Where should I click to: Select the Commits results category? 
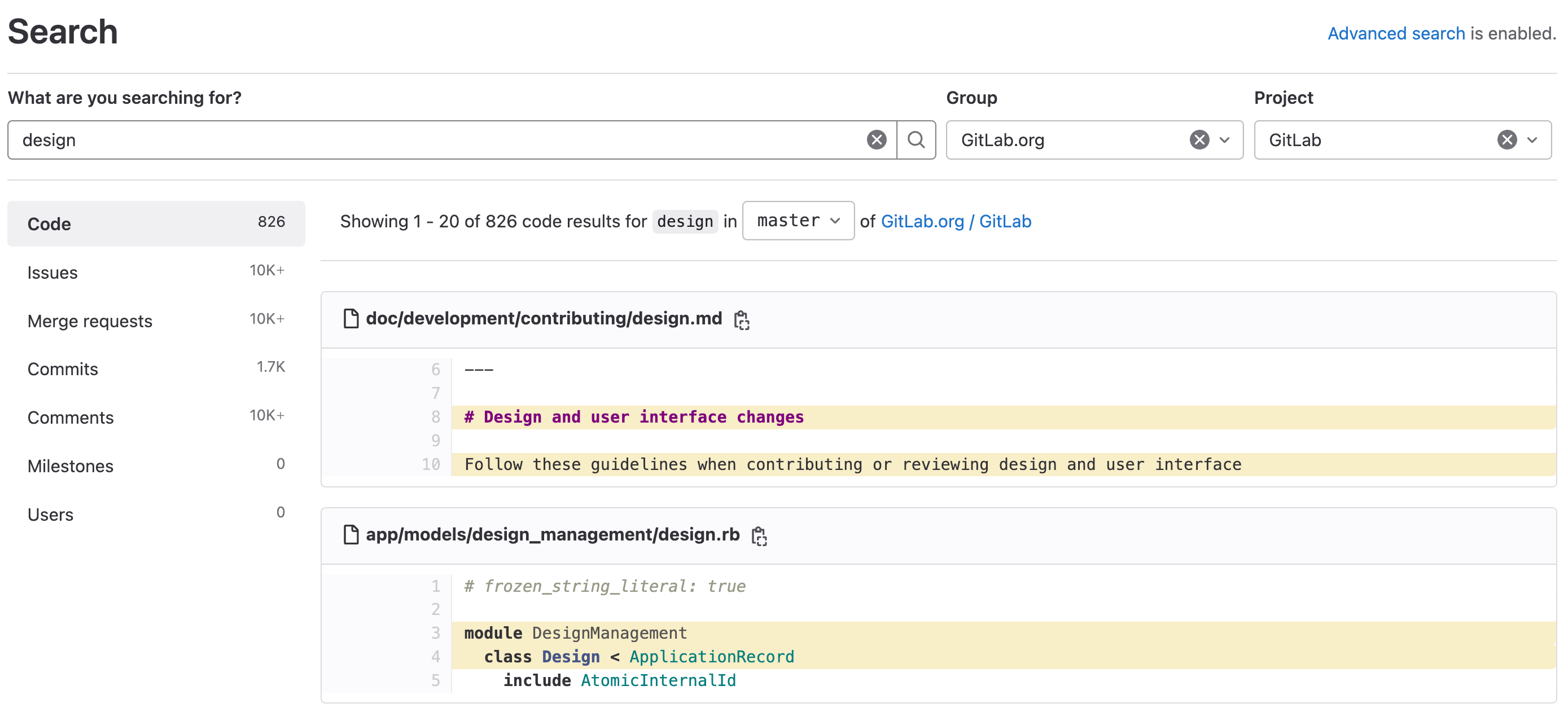click(x=62, y=369)
